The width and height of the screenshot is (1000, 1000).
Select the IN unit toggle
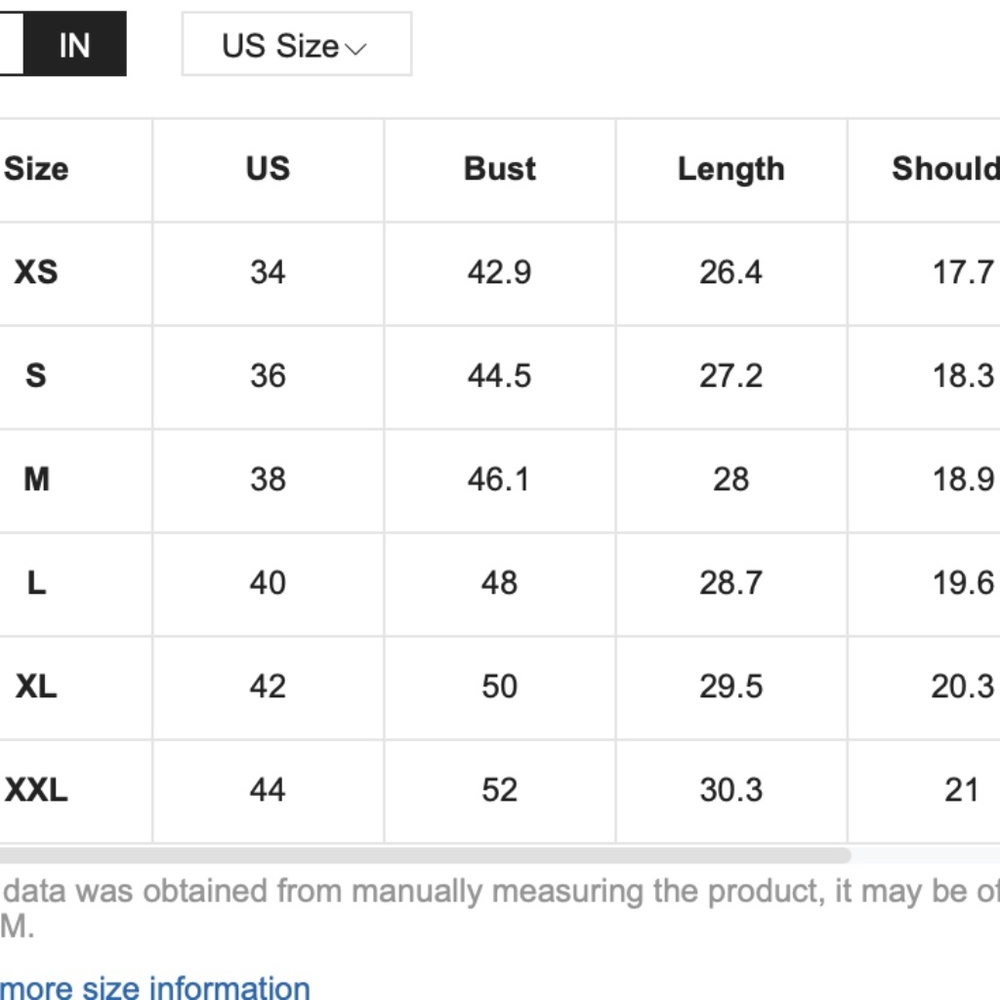(x=74, y=45)
